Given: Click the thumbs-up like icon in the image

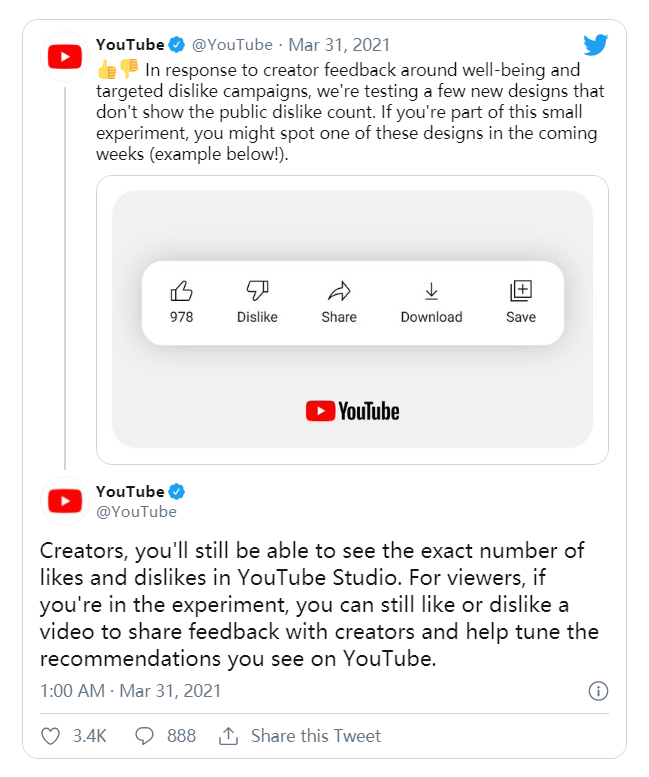Looking at the screenshot, I should [x=181, y=291].
